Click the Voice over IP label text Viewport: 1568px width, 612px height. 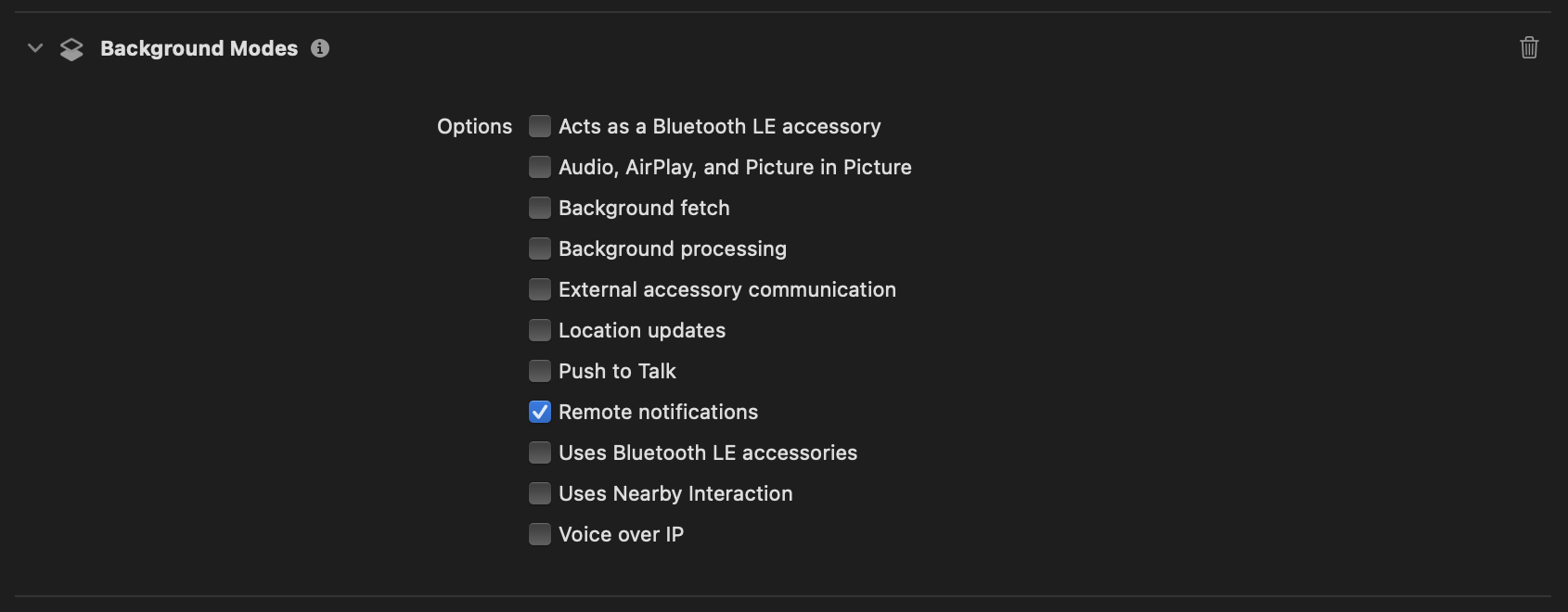pyautogui.click(x=621, y=534)
